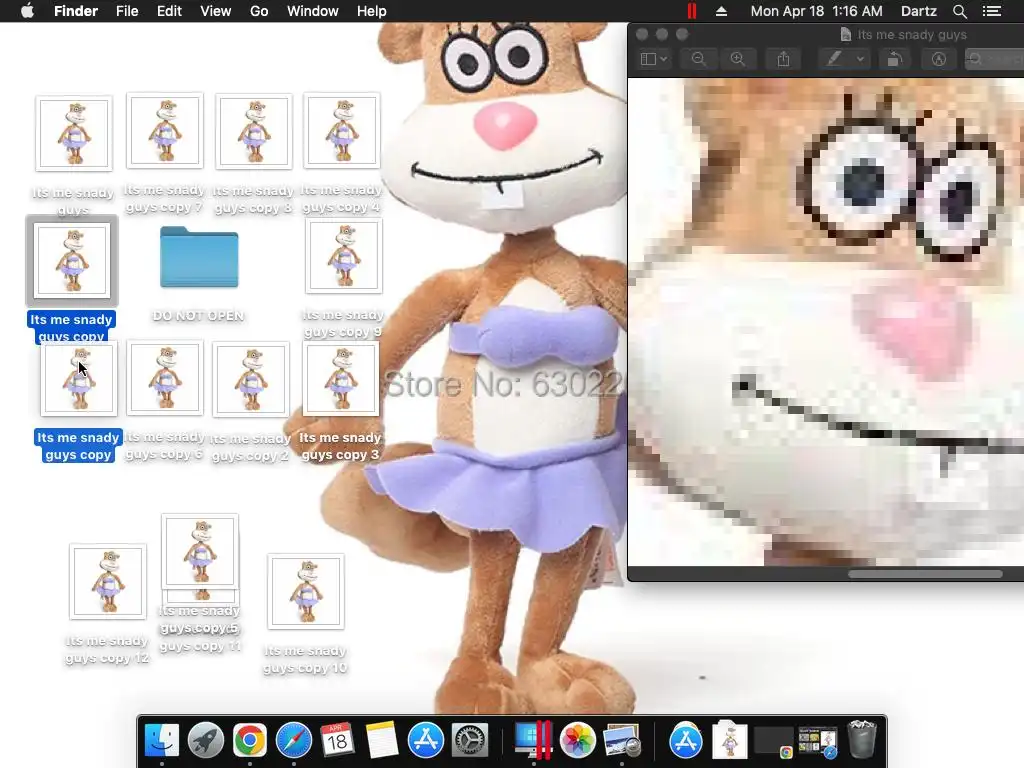Open the Go menu
The width and height of the screenshot is (1024, 768).
tap(259, 11)
